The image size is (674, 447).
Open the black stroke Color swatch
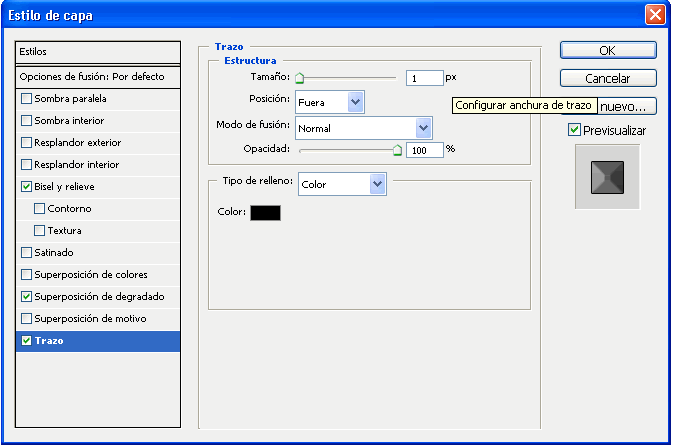tap(266, 213)
